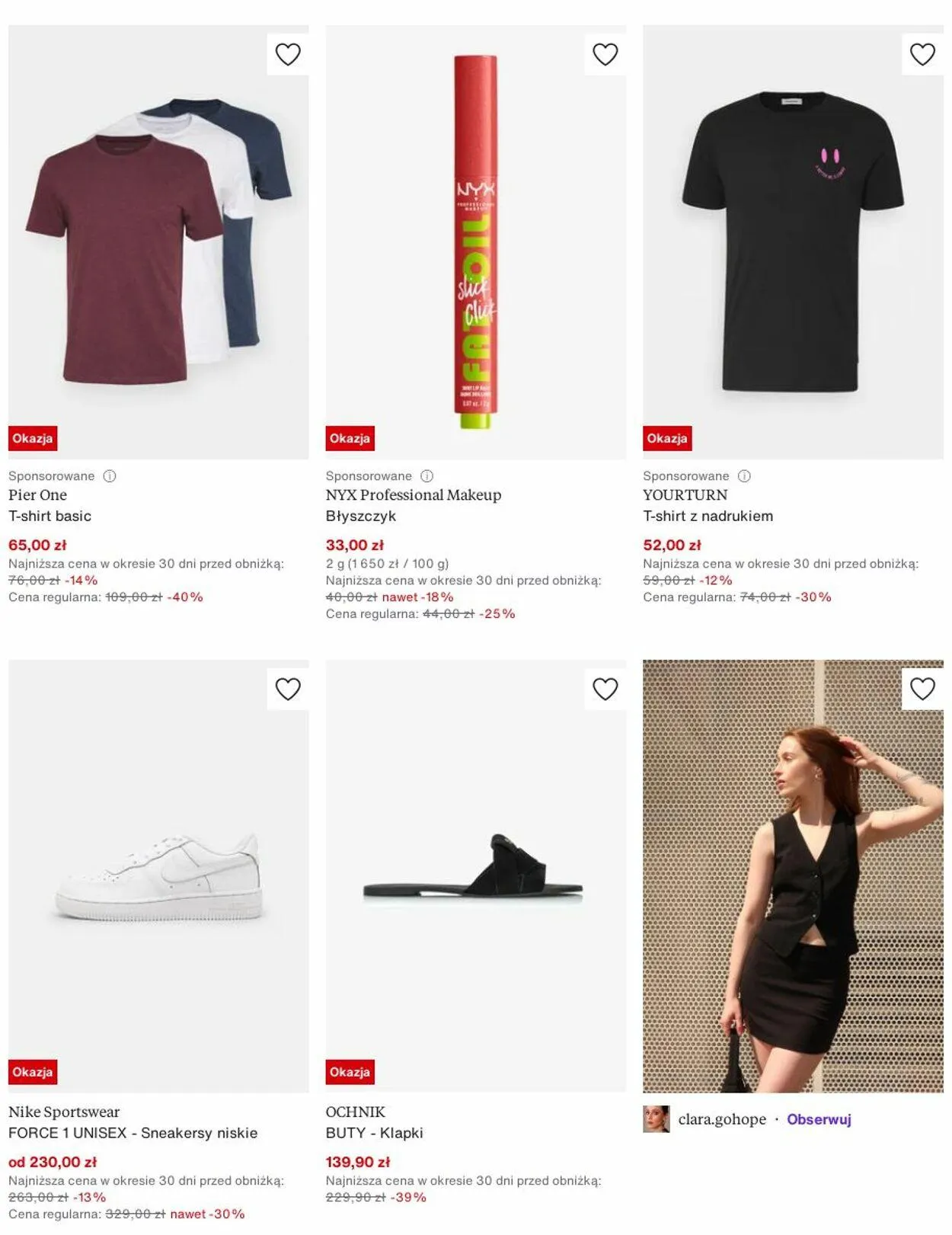
Task: Open the clara.gohope profile name
Action: click(x=722, y=1119)
